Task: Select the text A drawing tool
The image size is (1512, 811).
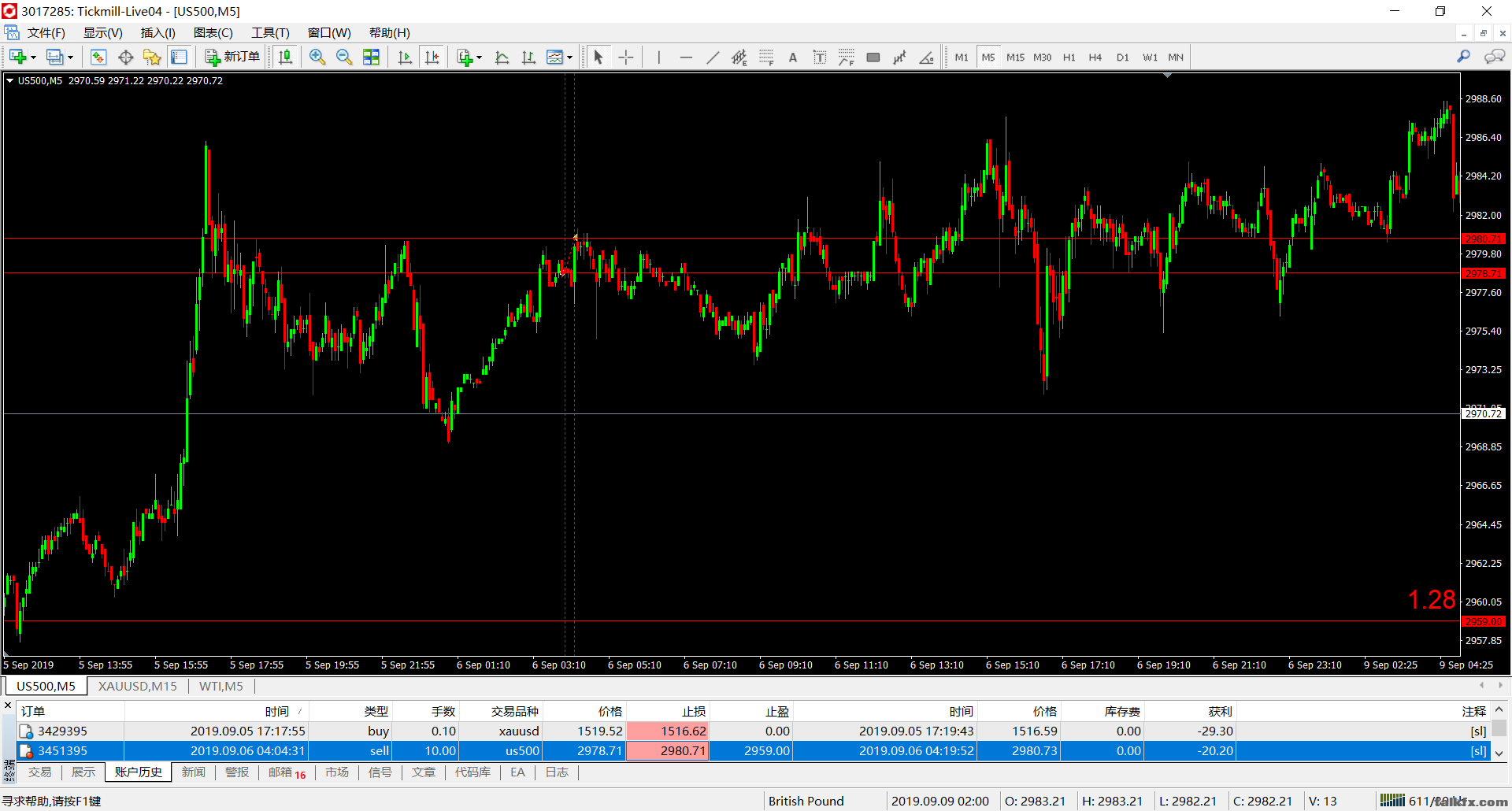Action: coord(793,57)
